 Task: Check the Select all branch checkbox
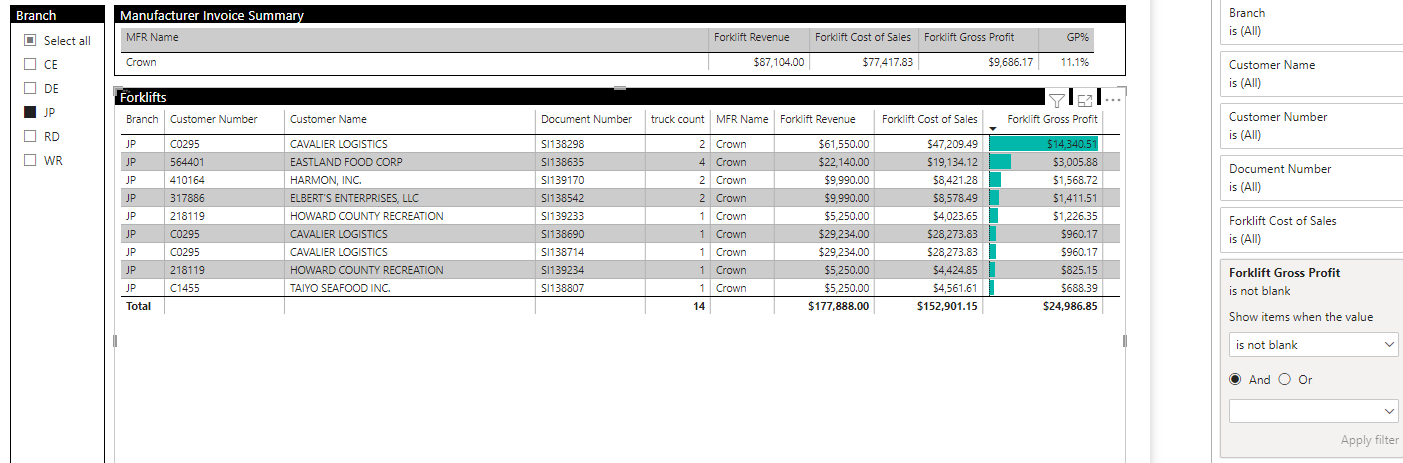pyautogui.click(x=30, y=41)
